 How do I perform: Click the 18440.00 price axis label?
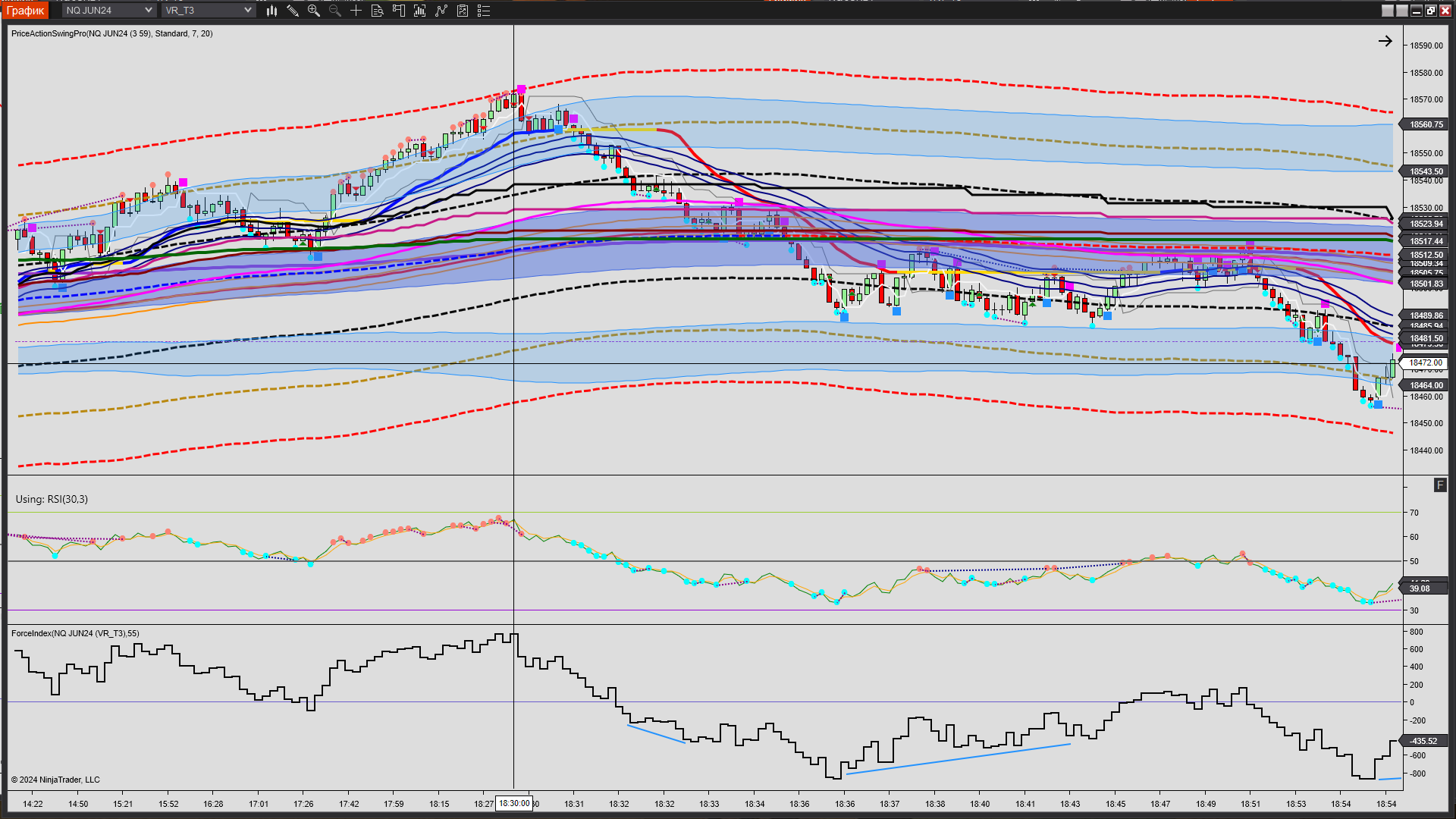[1426, 450]
